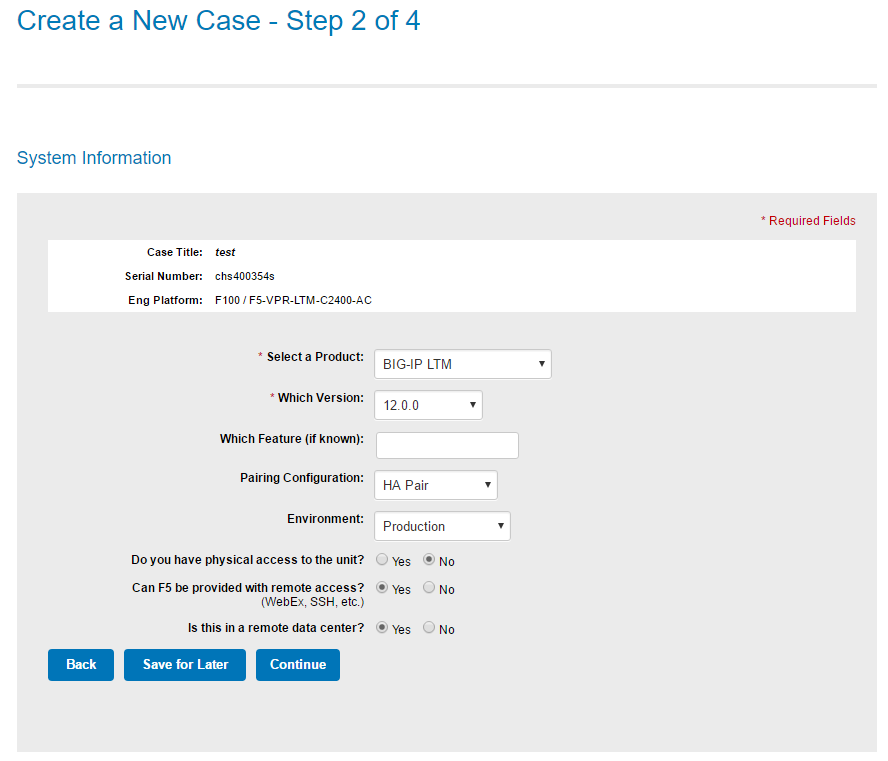Select Yes for physical access to unit
This screenshot has height=761, width=888.
[x=382, y=559]
